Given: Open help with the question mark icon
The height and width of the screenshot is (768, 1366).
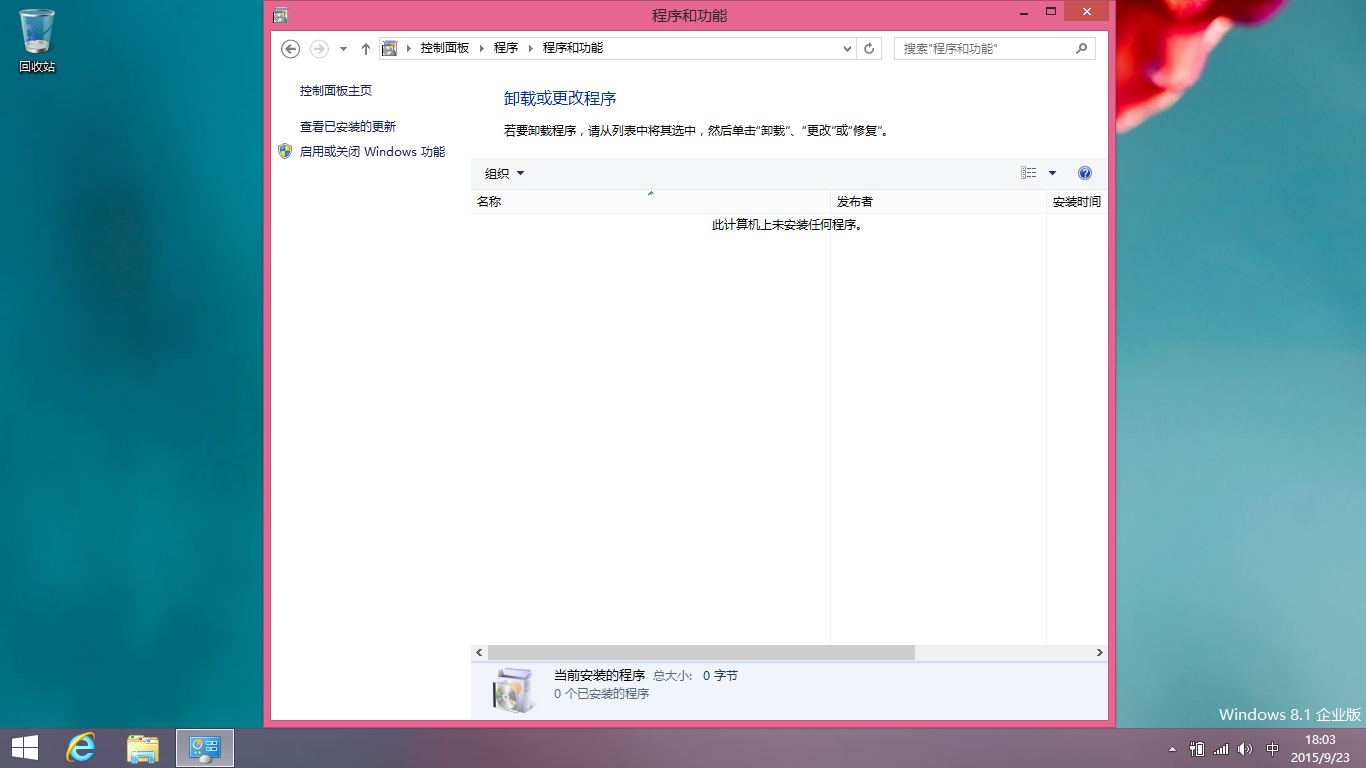Looking at the screenshot, I should [x=1085, y=173].
